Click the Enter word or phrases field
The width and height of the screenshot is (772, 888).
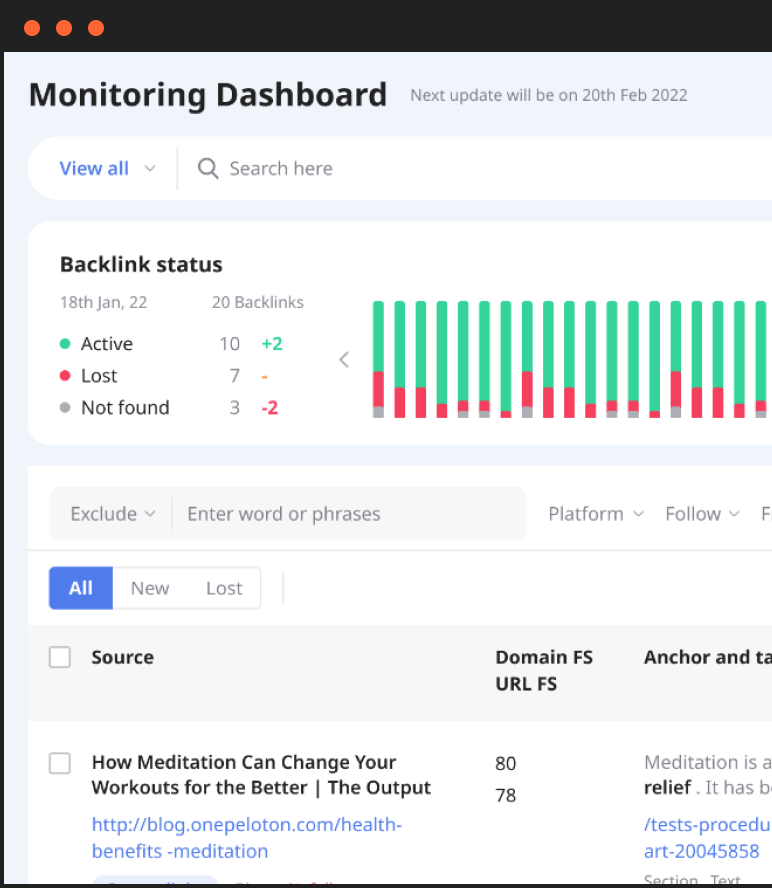[x=348, y=514]
